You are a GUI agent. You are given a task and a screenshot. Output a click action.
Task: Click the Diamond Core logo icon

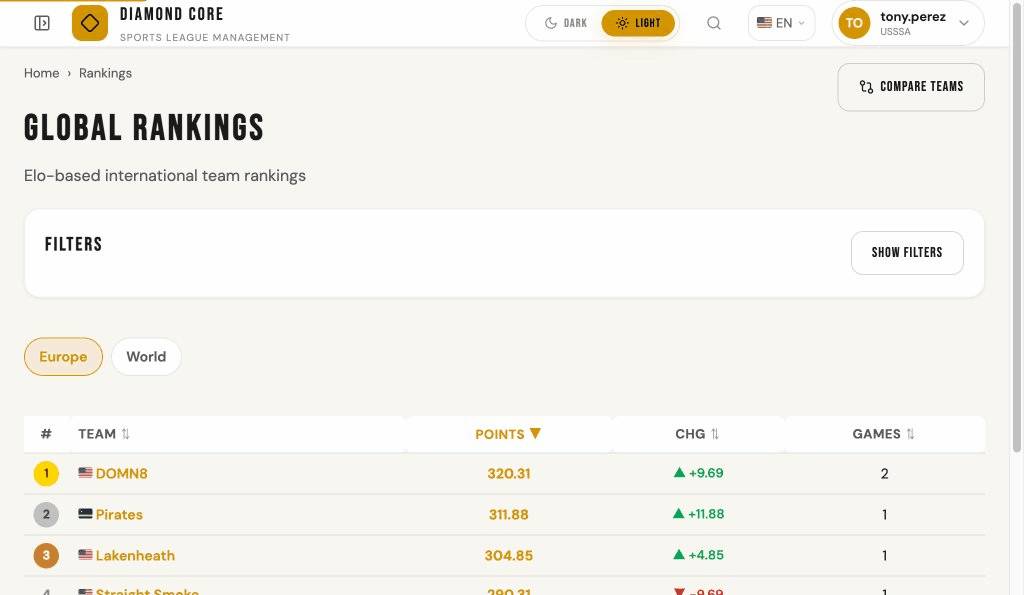89,22
